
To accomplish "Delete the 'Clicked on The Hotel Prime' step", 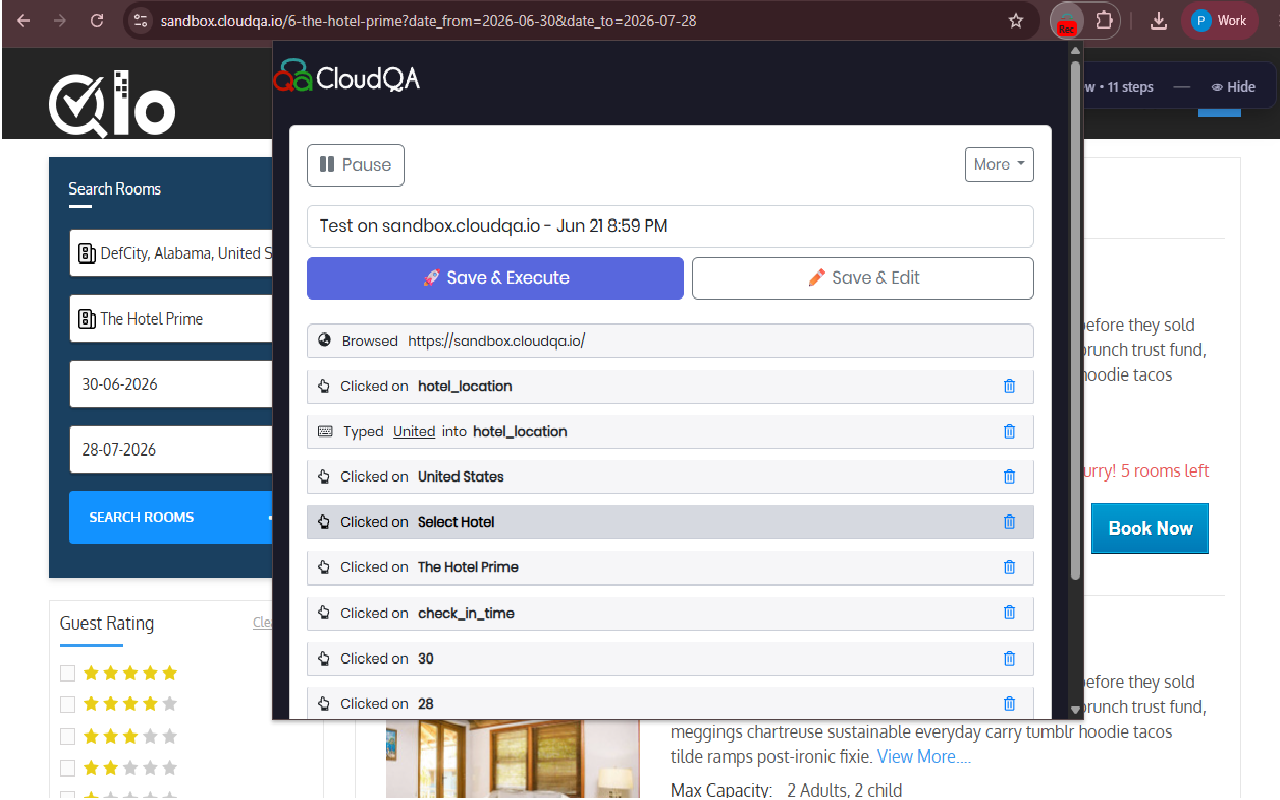I will pos(1009,567).
